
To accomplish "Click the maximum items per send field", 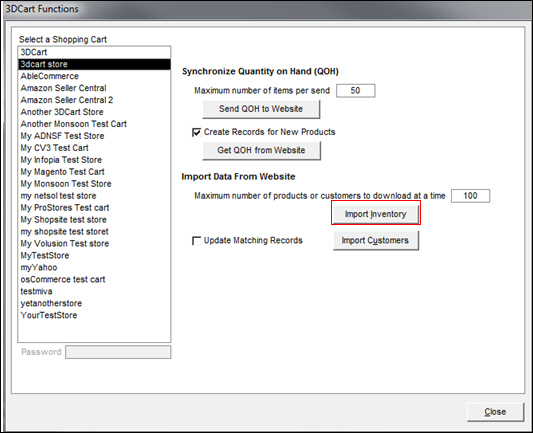I will tap(356, 90).
